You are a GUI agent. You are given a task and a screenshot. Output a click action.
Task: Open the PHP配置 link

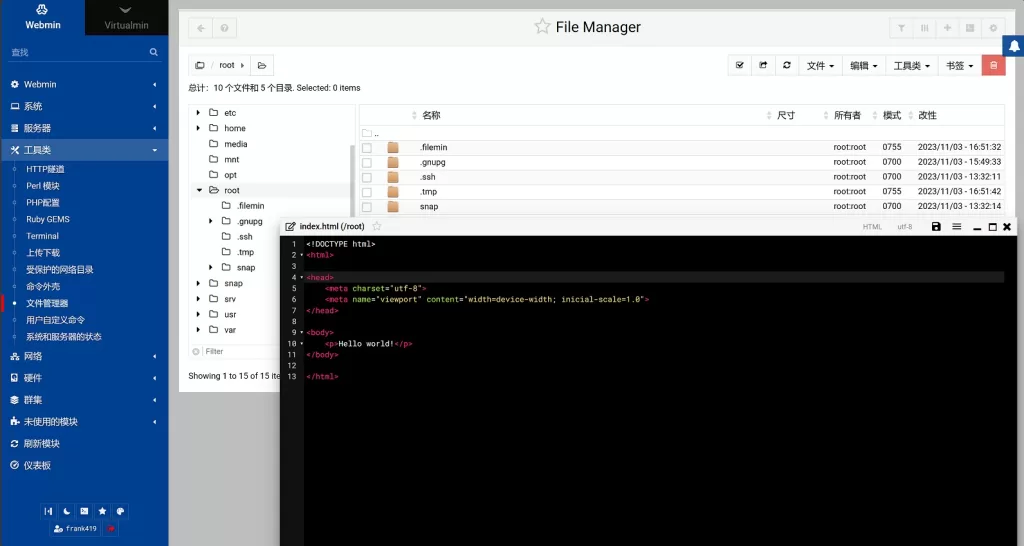click(x=43, y=202)
